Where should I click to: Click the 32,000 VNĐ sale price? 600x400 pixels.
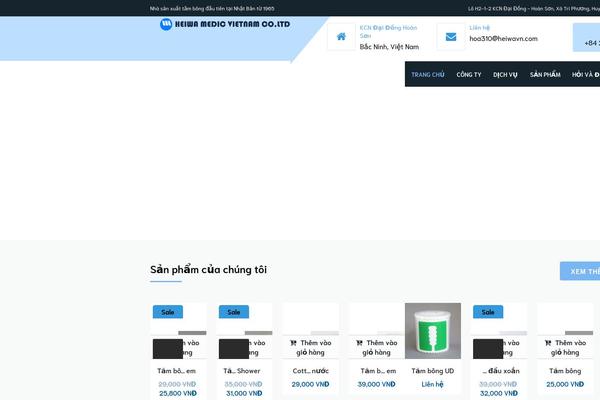click(x=499, y=393)
